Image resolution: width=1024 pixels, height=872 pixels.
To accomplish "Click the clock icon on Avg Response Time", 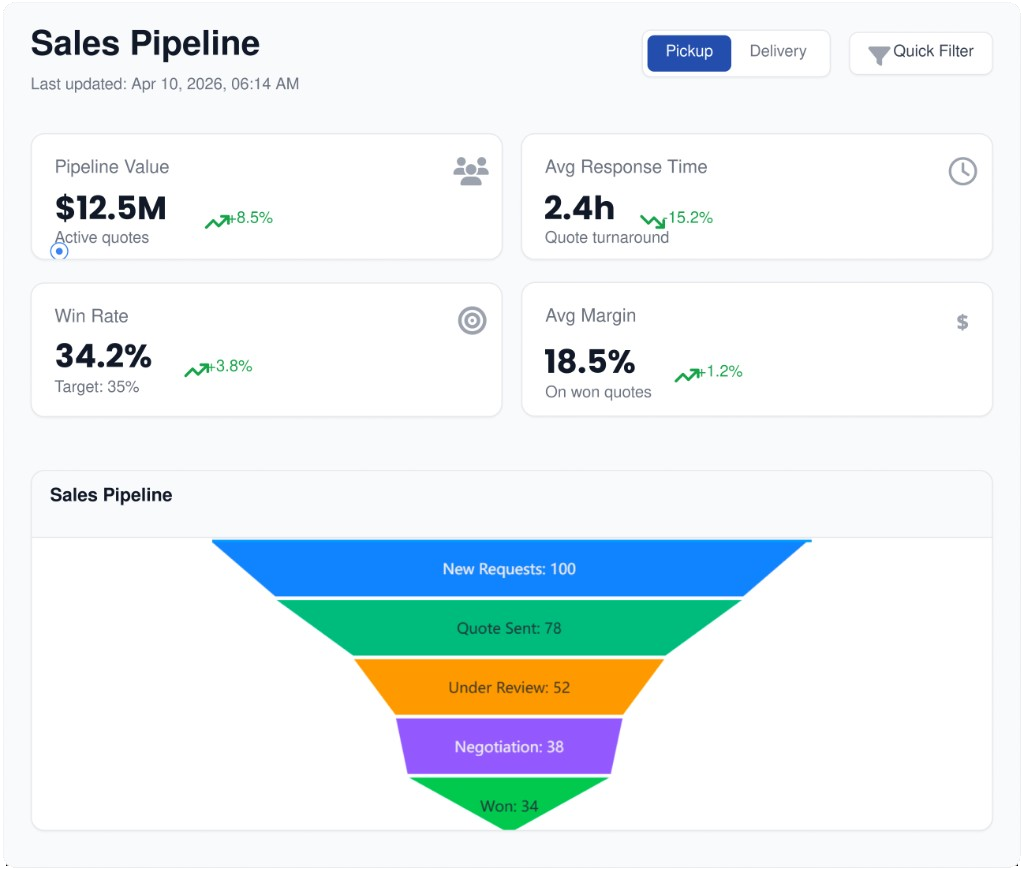I will (963, 171).
